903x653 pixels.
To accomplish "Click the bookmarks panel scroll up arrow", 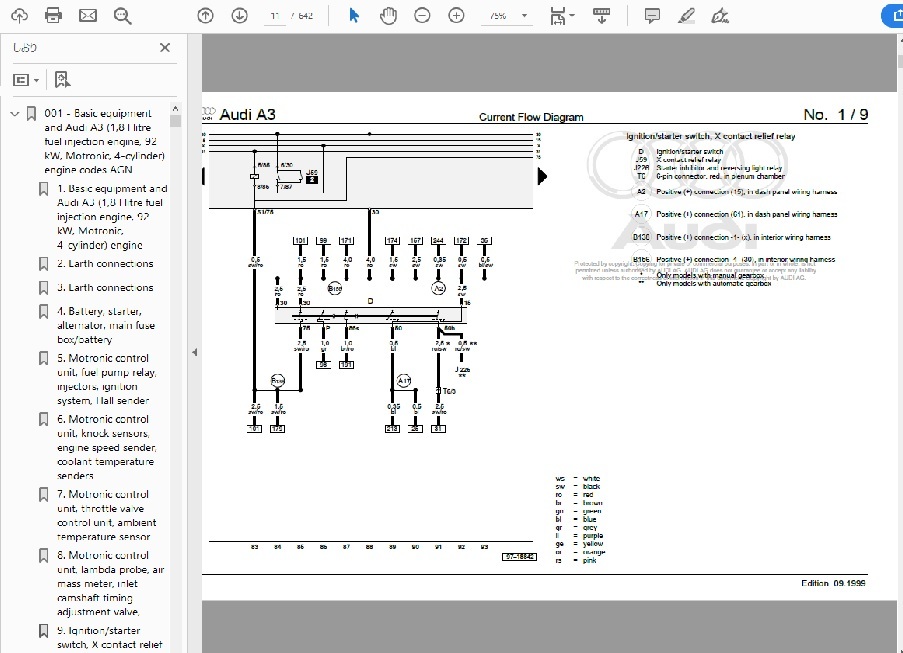I will tap(175, 108).
